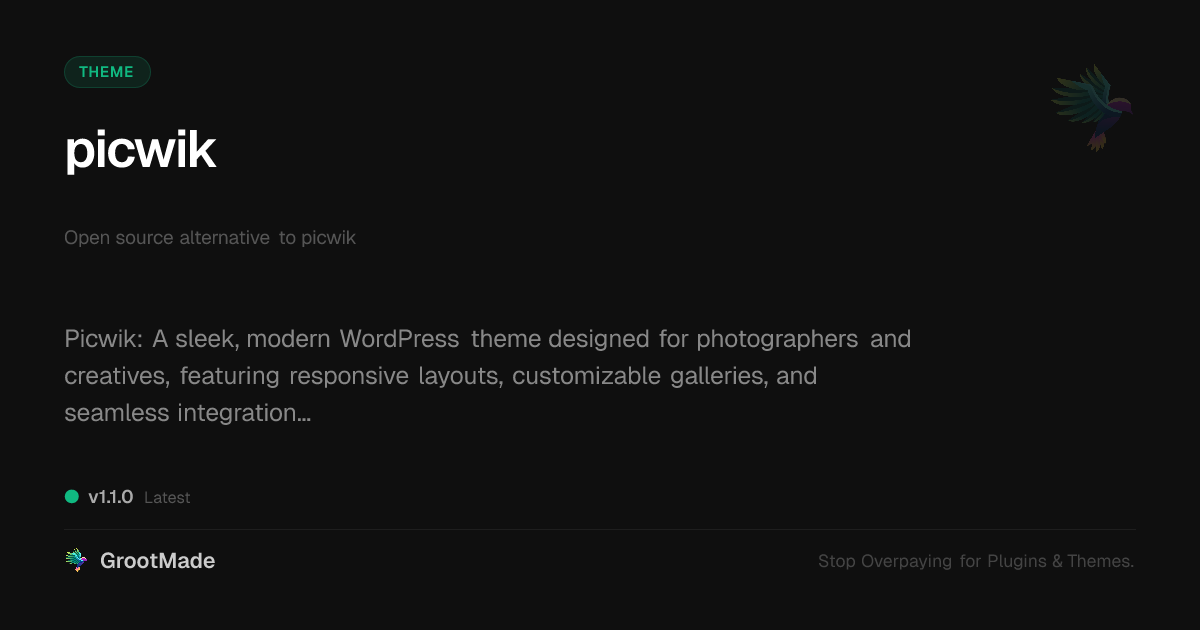Image resolution: width=1200 pixels, height=630 pixels.
Task: Click 'Stop Overpaying for Plugins & Themes.' tagline
Action: (975, 561)
